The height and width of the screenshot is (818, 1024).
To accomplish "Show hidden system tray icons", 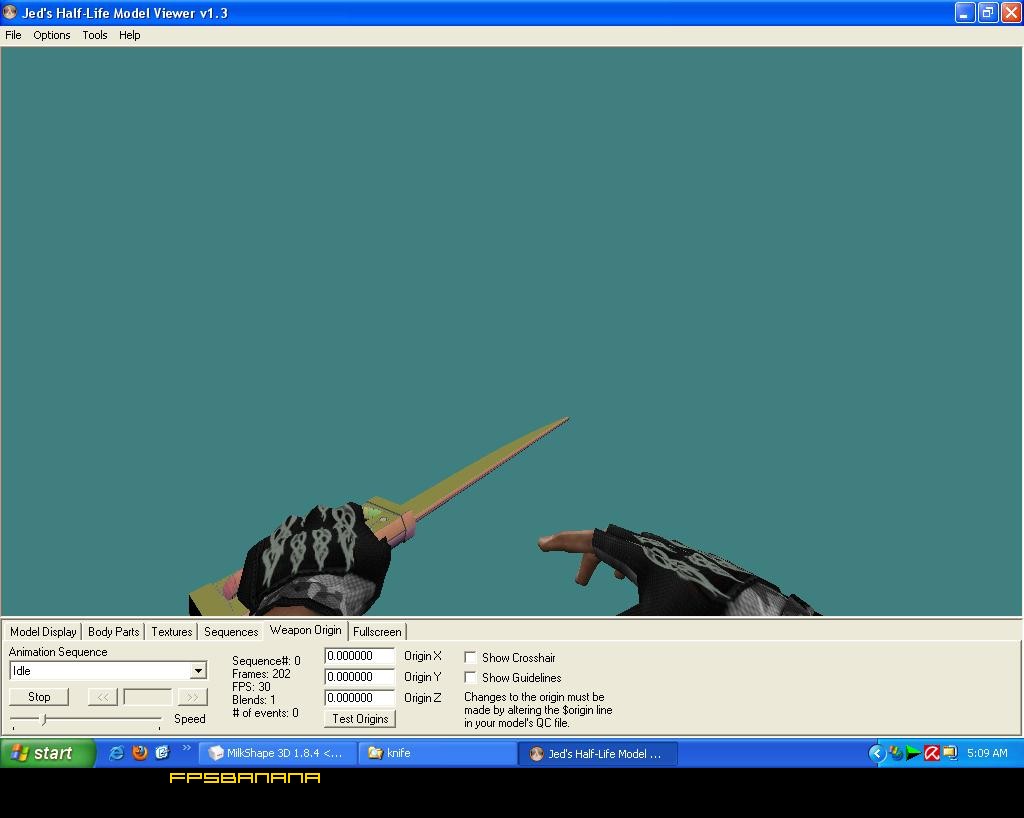I will (x=877, y=753).
